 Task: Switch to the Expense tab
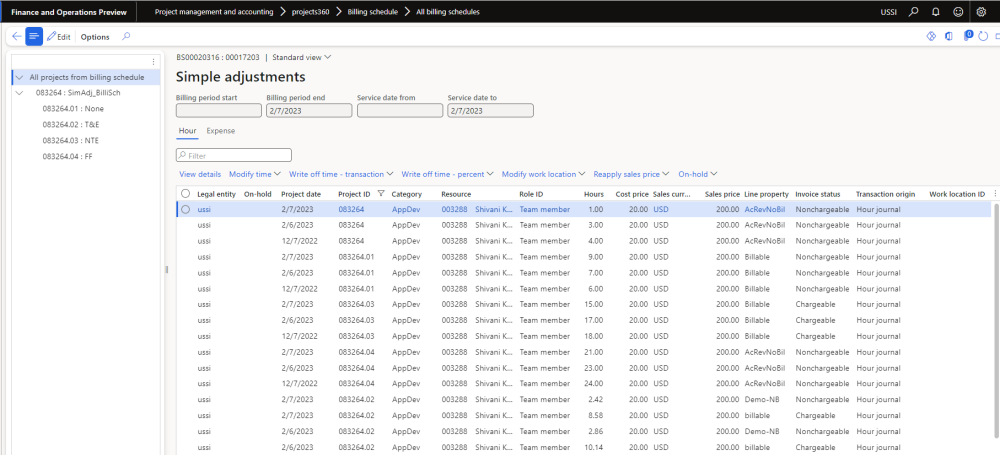tap(220, 131)
